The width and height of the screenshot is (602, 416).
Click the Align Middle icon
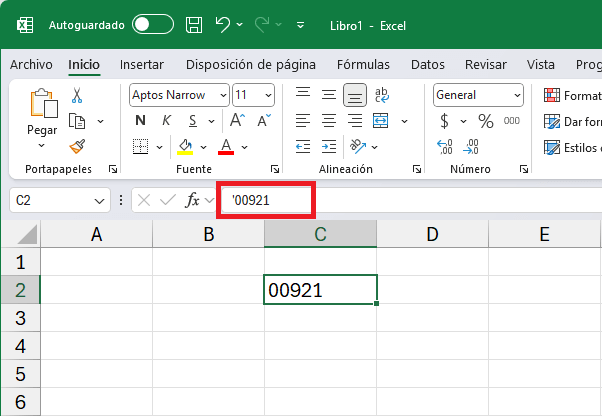(329, 94)
